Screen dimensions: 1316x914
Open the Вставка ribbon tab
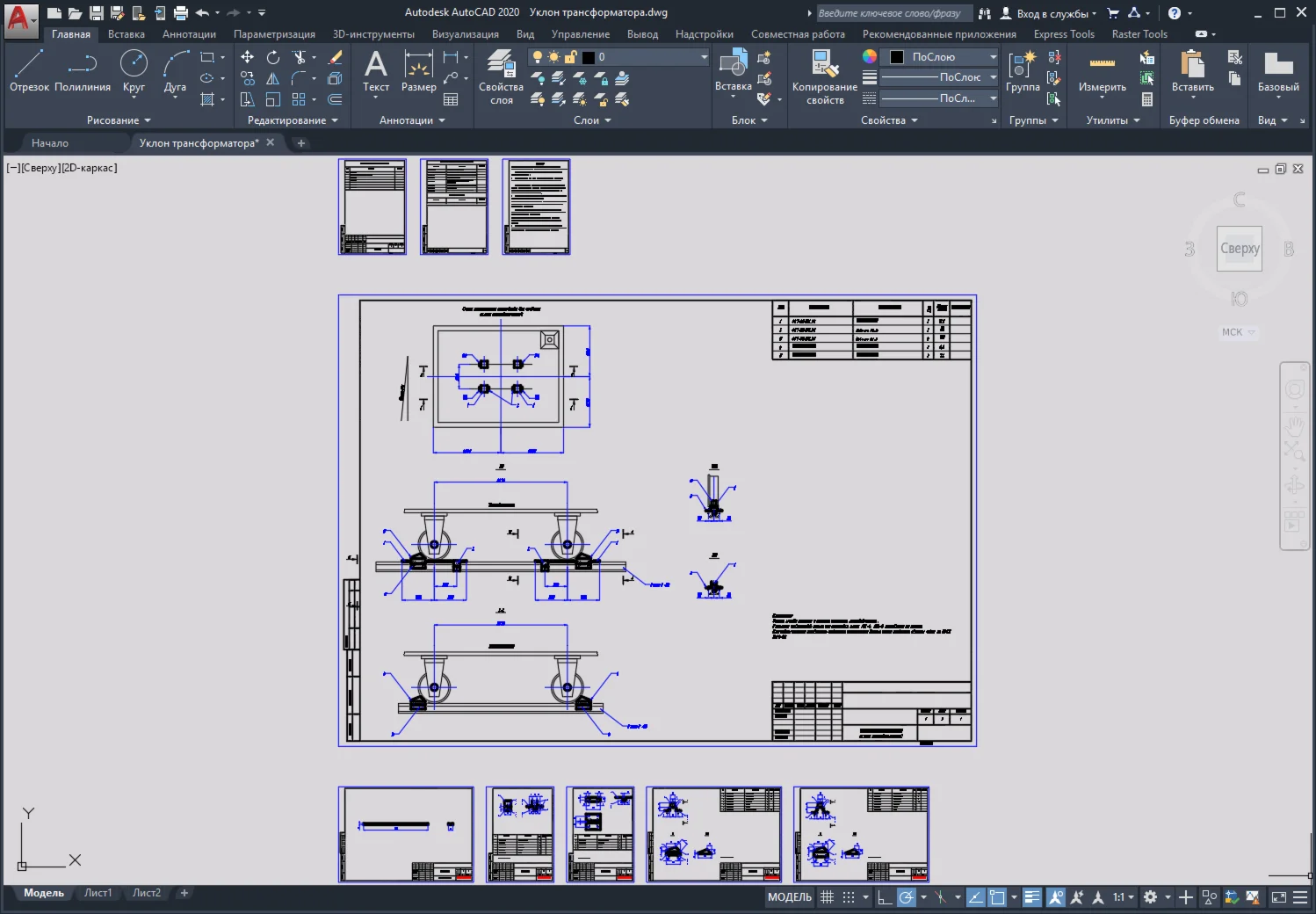127,34
